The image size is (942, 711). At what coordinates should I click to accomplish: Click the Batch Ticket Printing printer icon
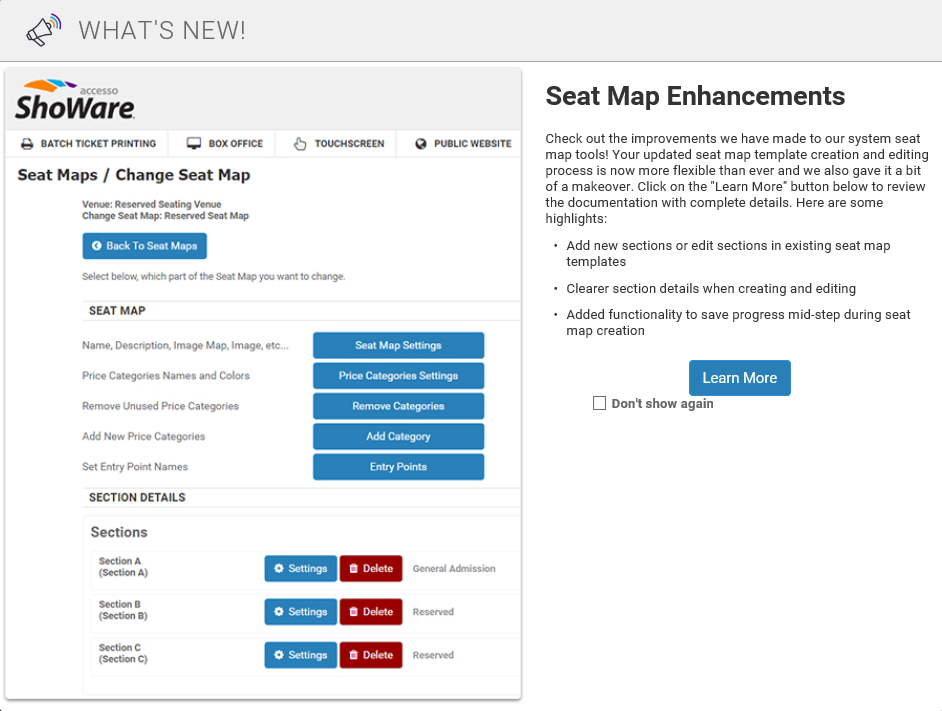[x=28, y=144]
